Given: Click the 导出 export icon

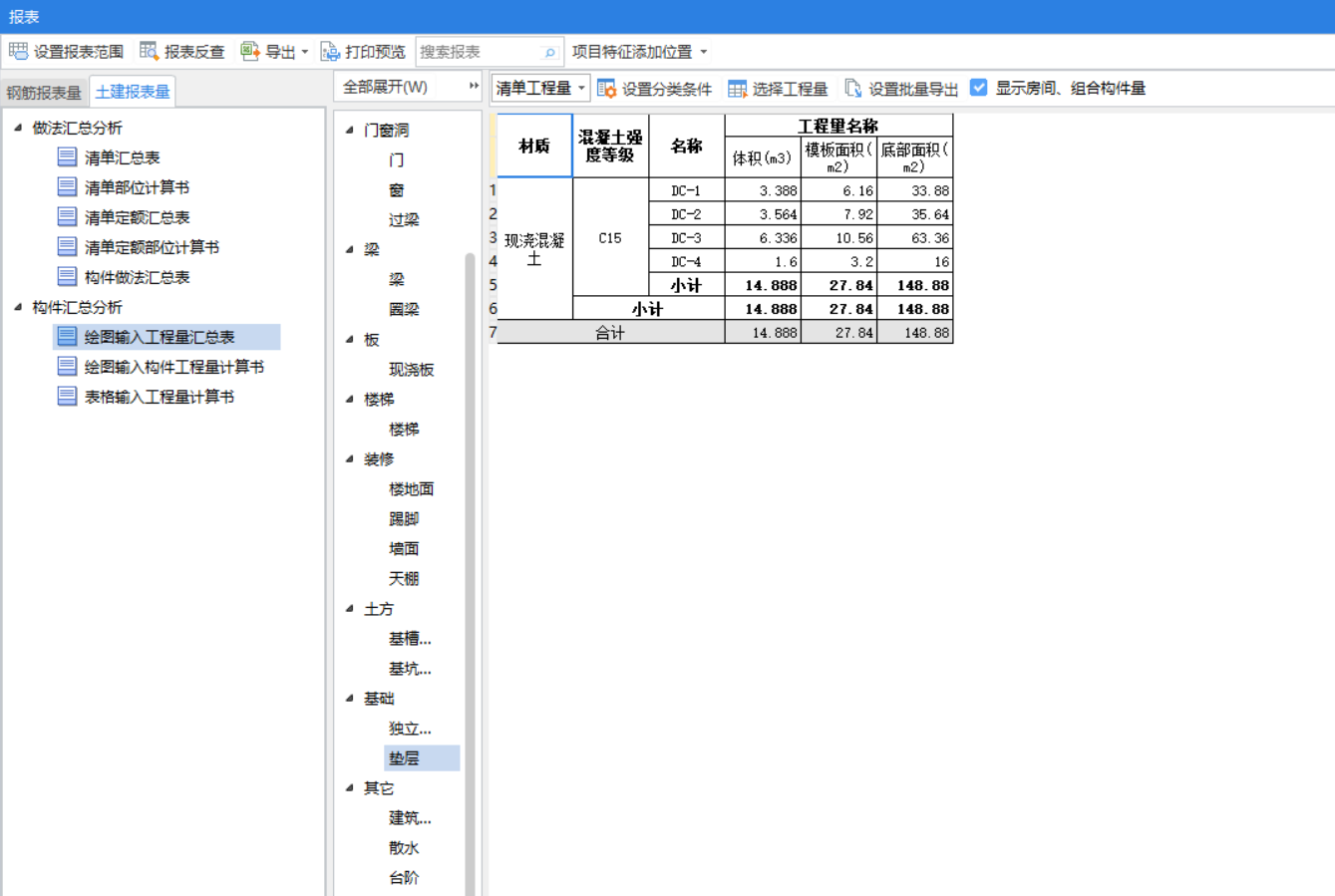Looking at the screenshot, I should click(250, 51).
